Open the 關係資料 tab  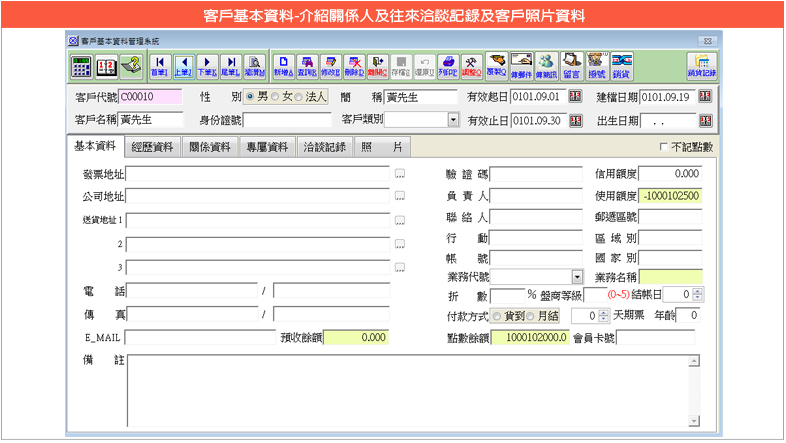tap(210, 147)
